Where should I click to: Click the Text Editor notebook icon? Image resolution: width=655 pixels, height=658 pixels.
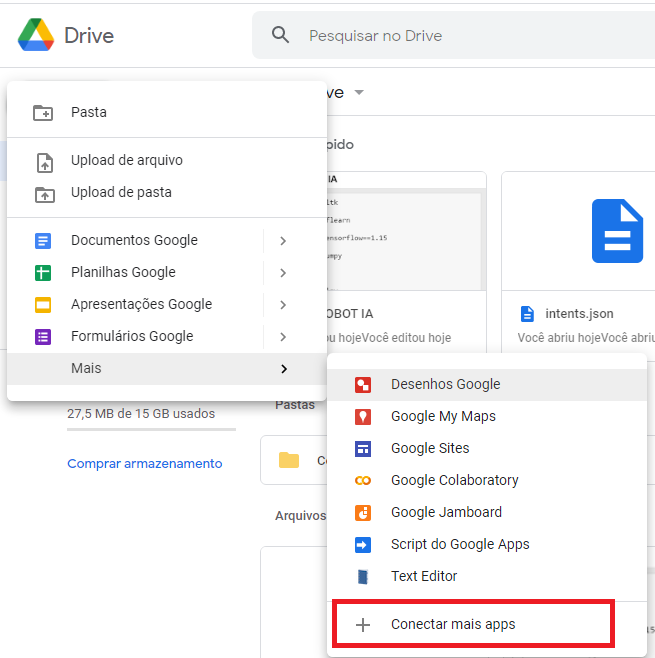363,577
